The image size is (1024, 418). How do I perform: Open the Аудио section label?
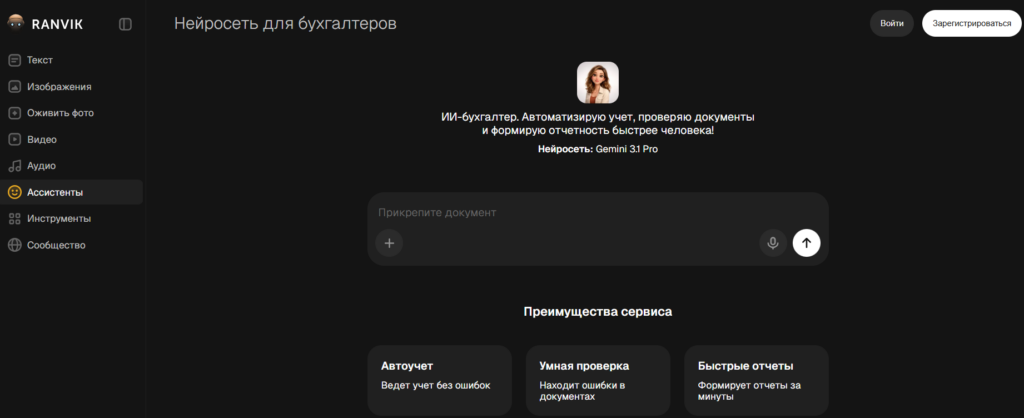(41, 166)
